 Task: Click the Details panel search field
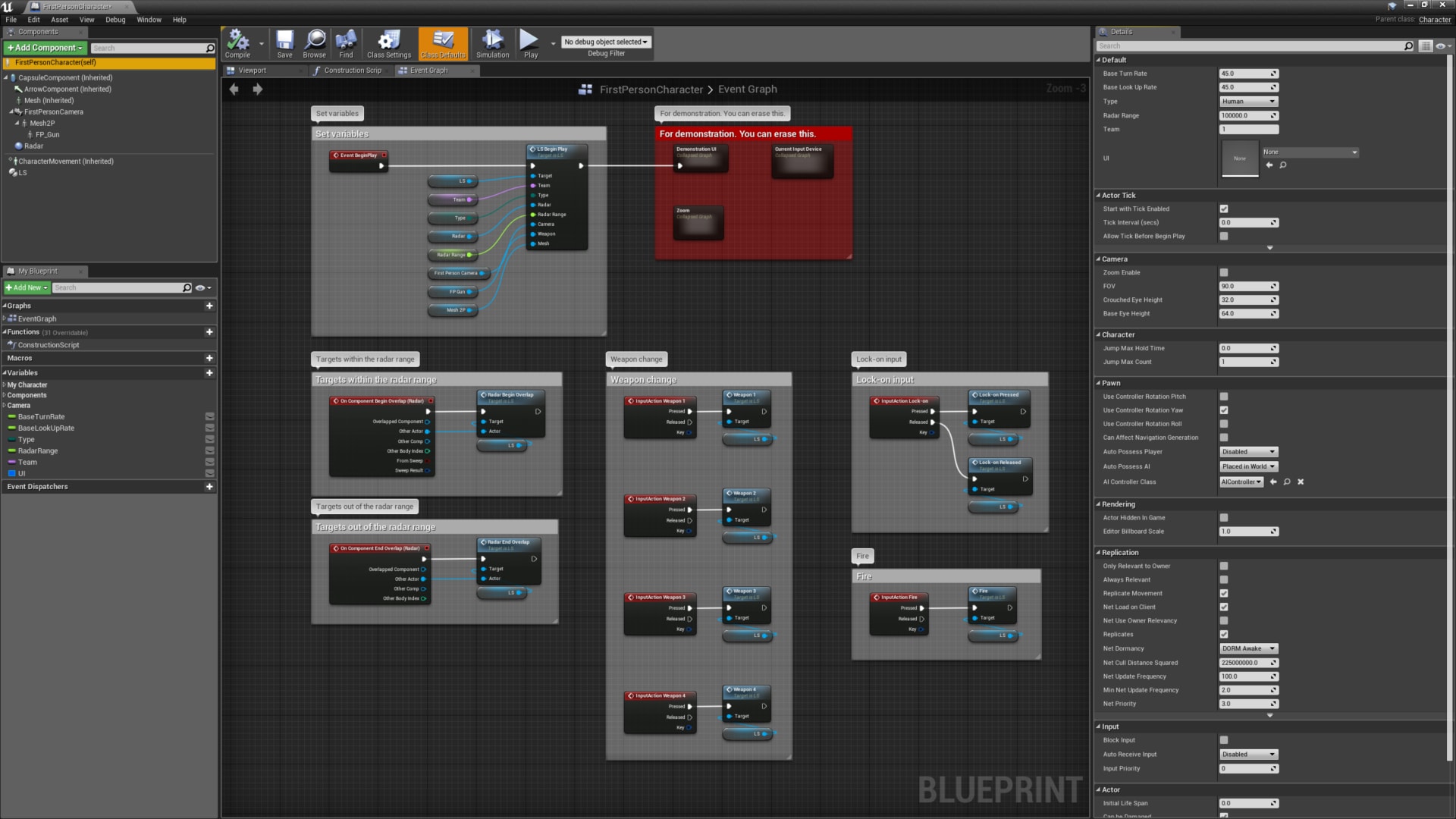[x=1251, y=45]
